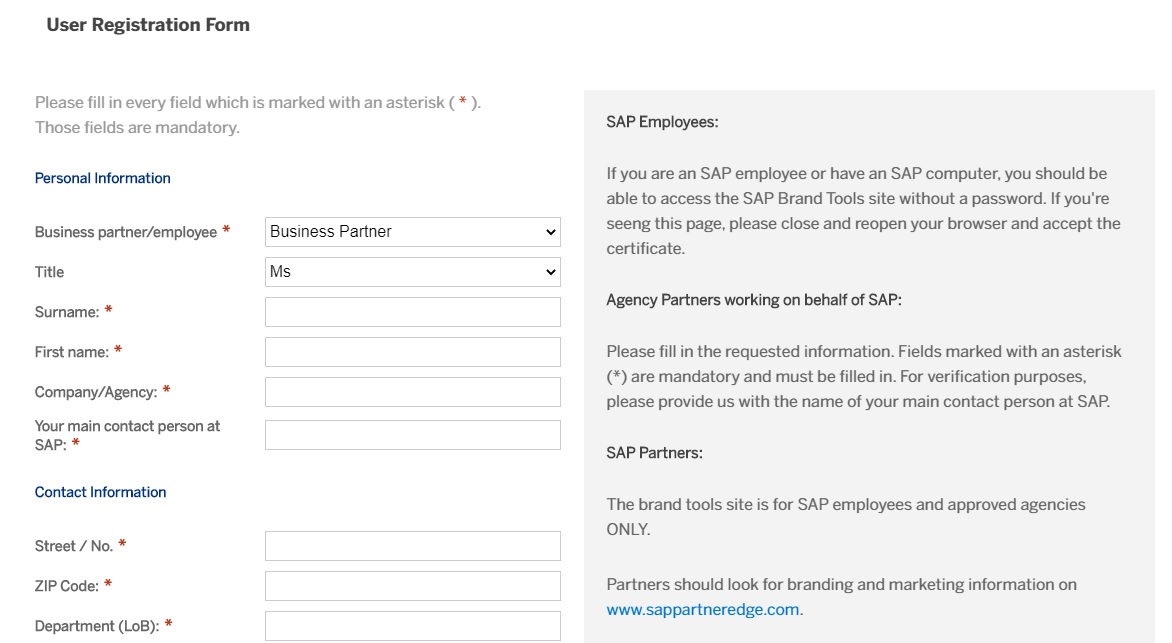
Task: Click the ZIP Code field label
Action: click(67, 586)
